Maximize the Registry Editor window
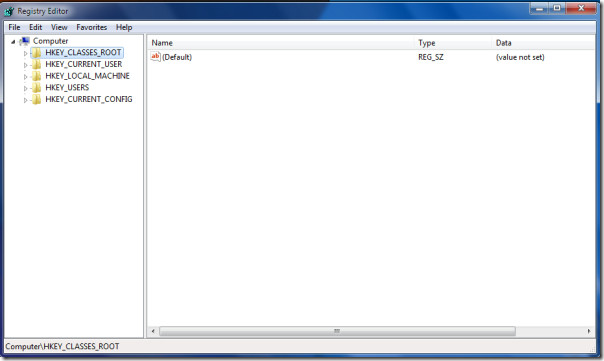The width and height of the screenshot is (604, 361). tap(557, 8)
